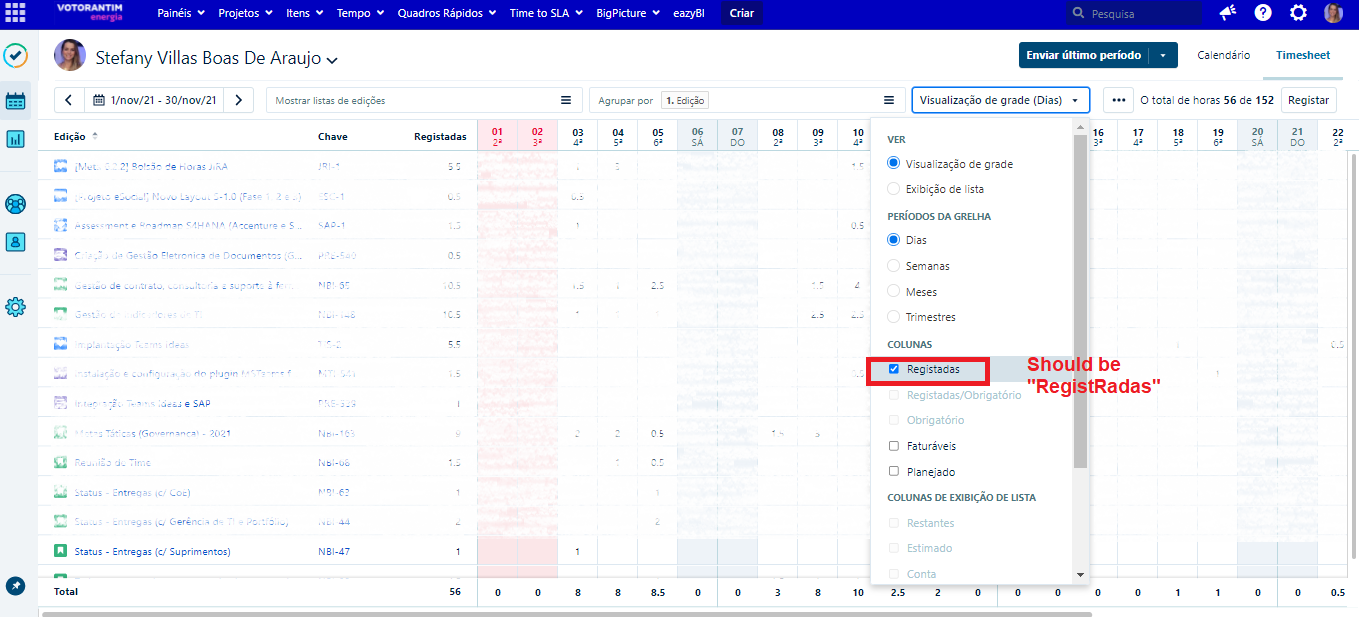The width and height of the screenshot is (1366, 617).
Task: Open the app switcher grid icon
Action: pyautogui.click(x=15, y=13)
